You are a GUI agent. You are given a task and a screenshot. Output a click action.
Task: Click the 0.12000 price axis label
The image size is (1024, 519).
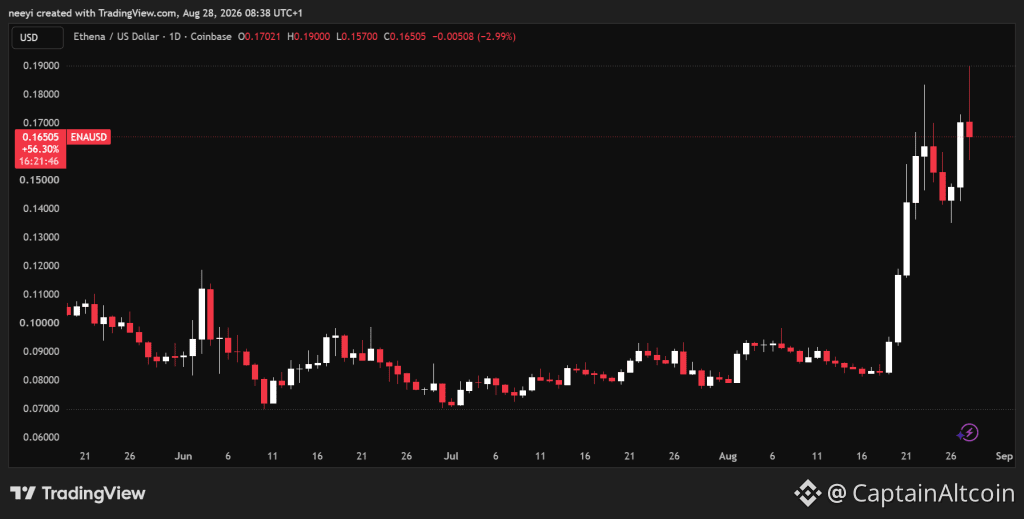(x=40, y=266)
